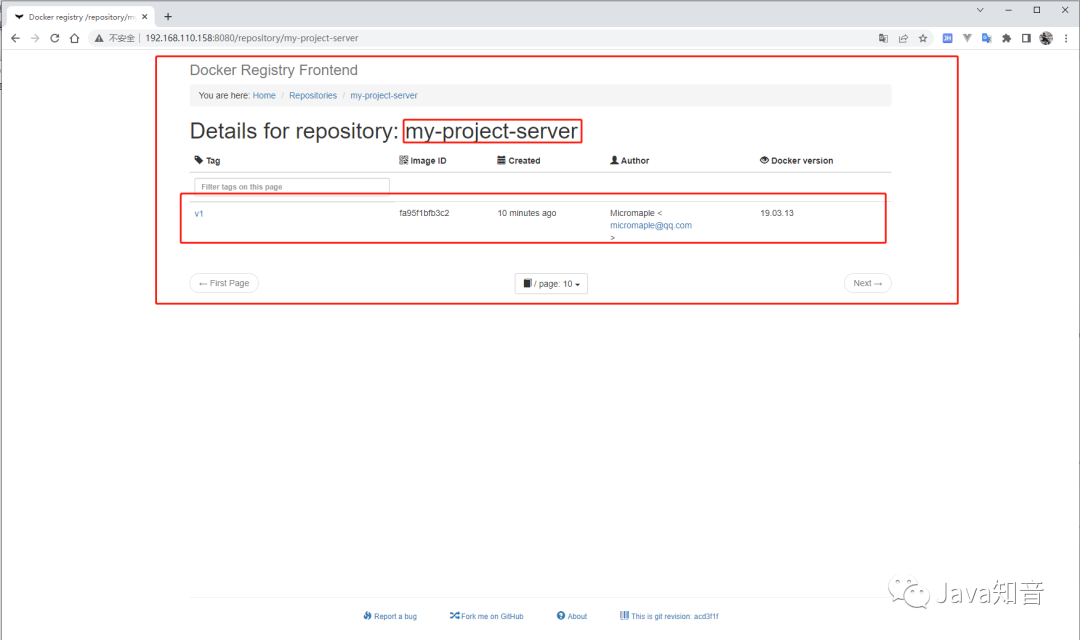
Task: Open a new tab with the plus button
Action: pyautogui.click(x=168, y=16)
